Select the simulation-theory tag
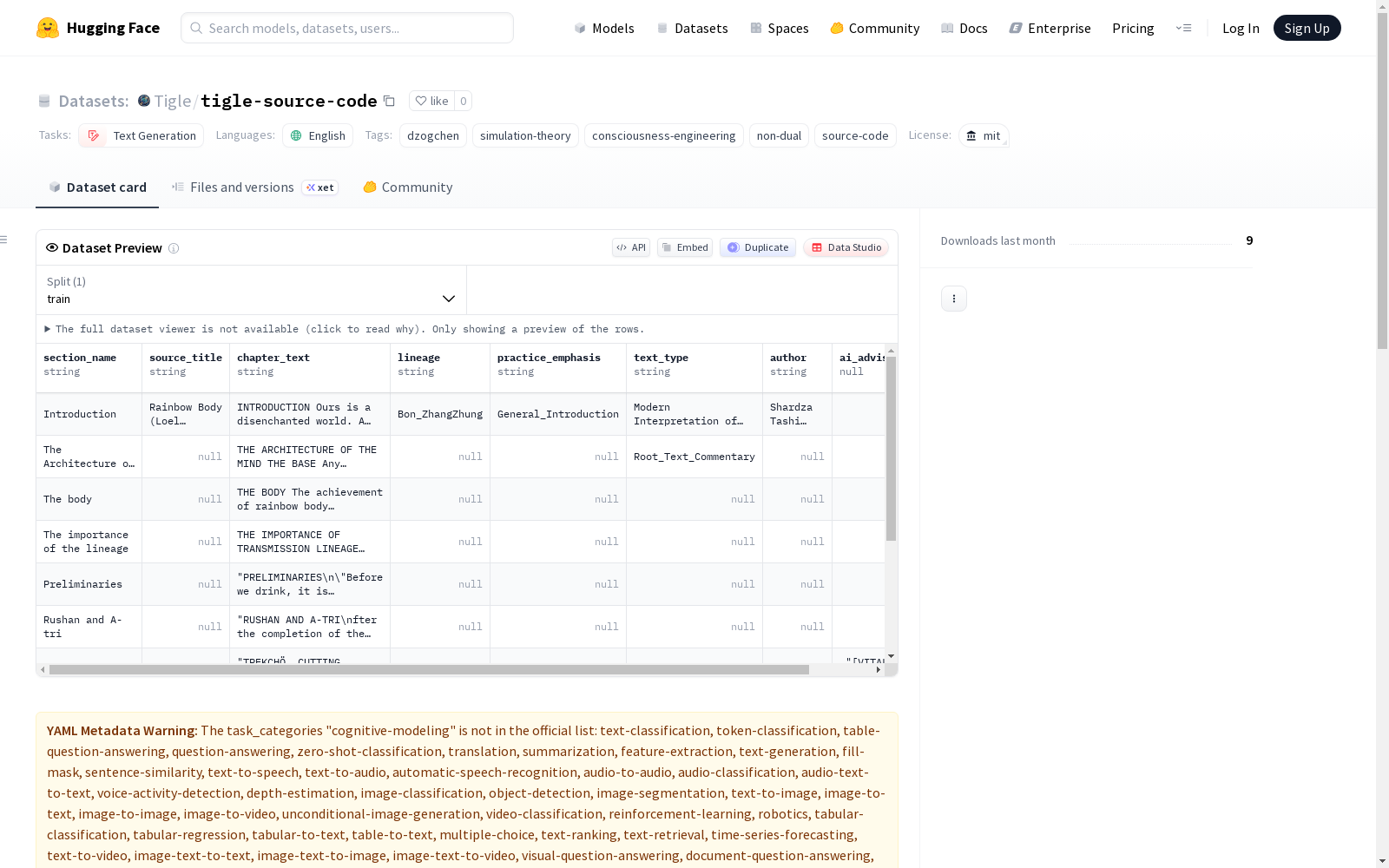 point(525,135)
